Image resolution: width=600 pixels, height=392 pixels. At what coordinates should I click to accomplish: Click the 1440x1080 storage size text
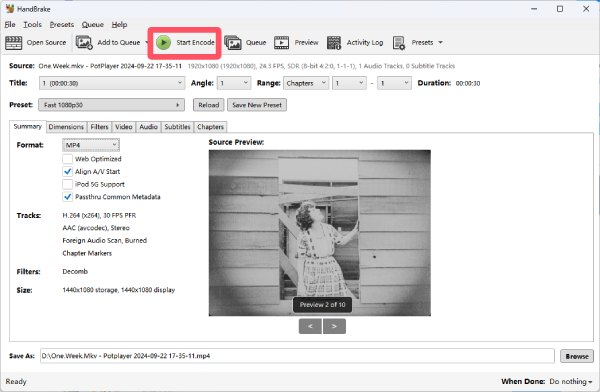(x=119, y=290)
